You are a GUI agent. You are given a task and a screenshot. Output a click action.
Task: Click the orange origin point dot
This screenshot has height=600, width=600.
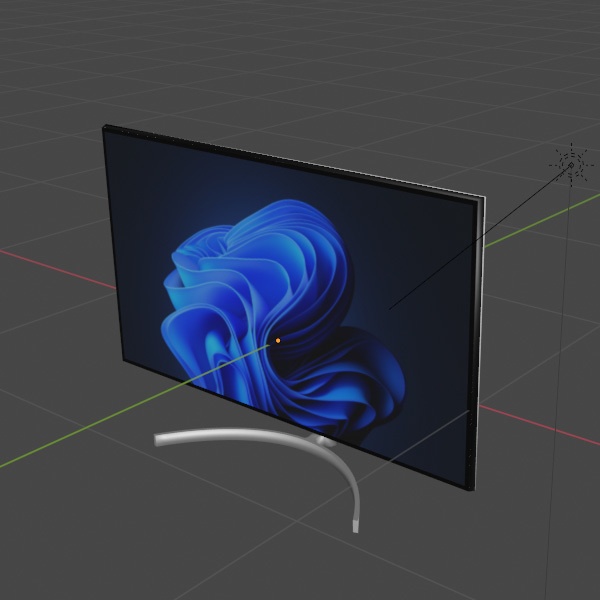point(278,340)
